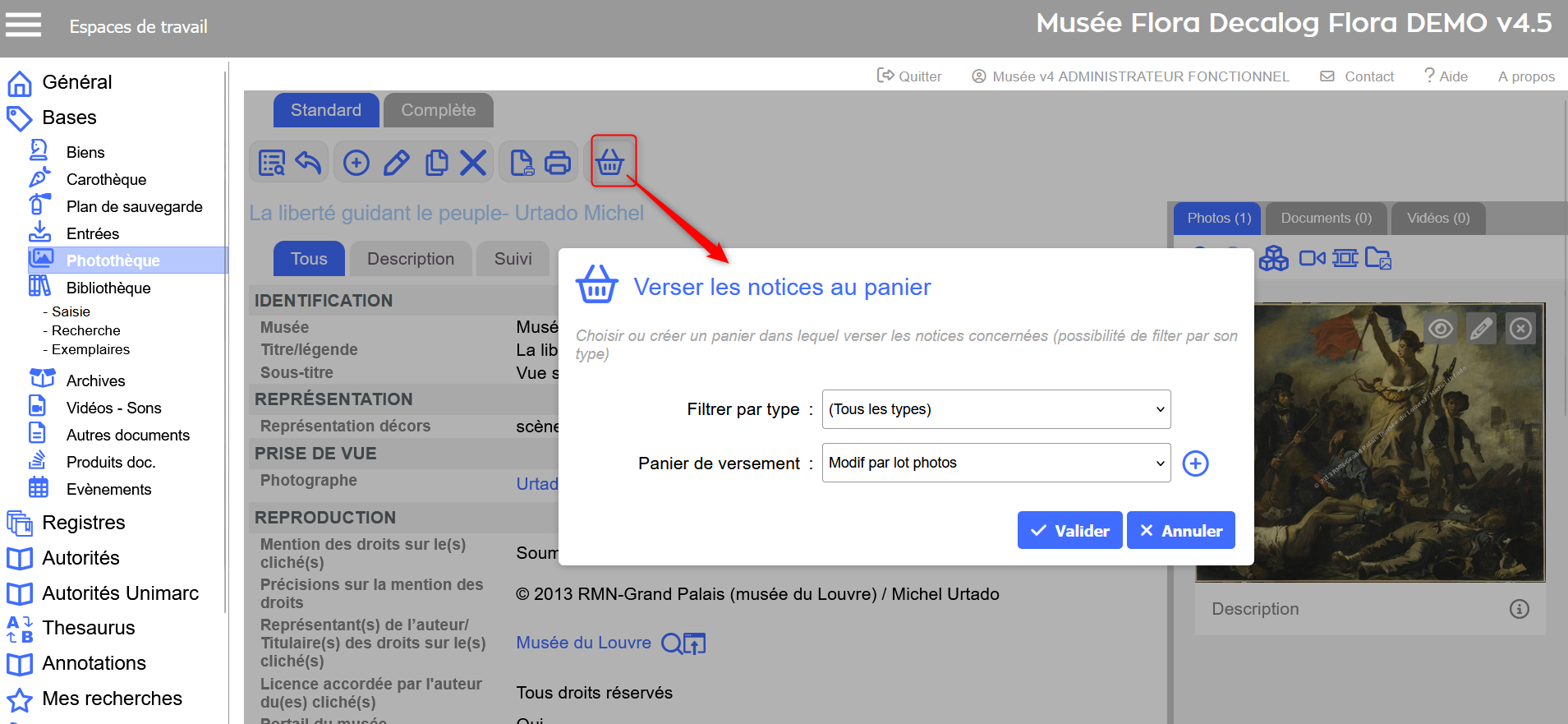Click the Valider button
The image size is (1568, 724).
tap(1069, 531)
